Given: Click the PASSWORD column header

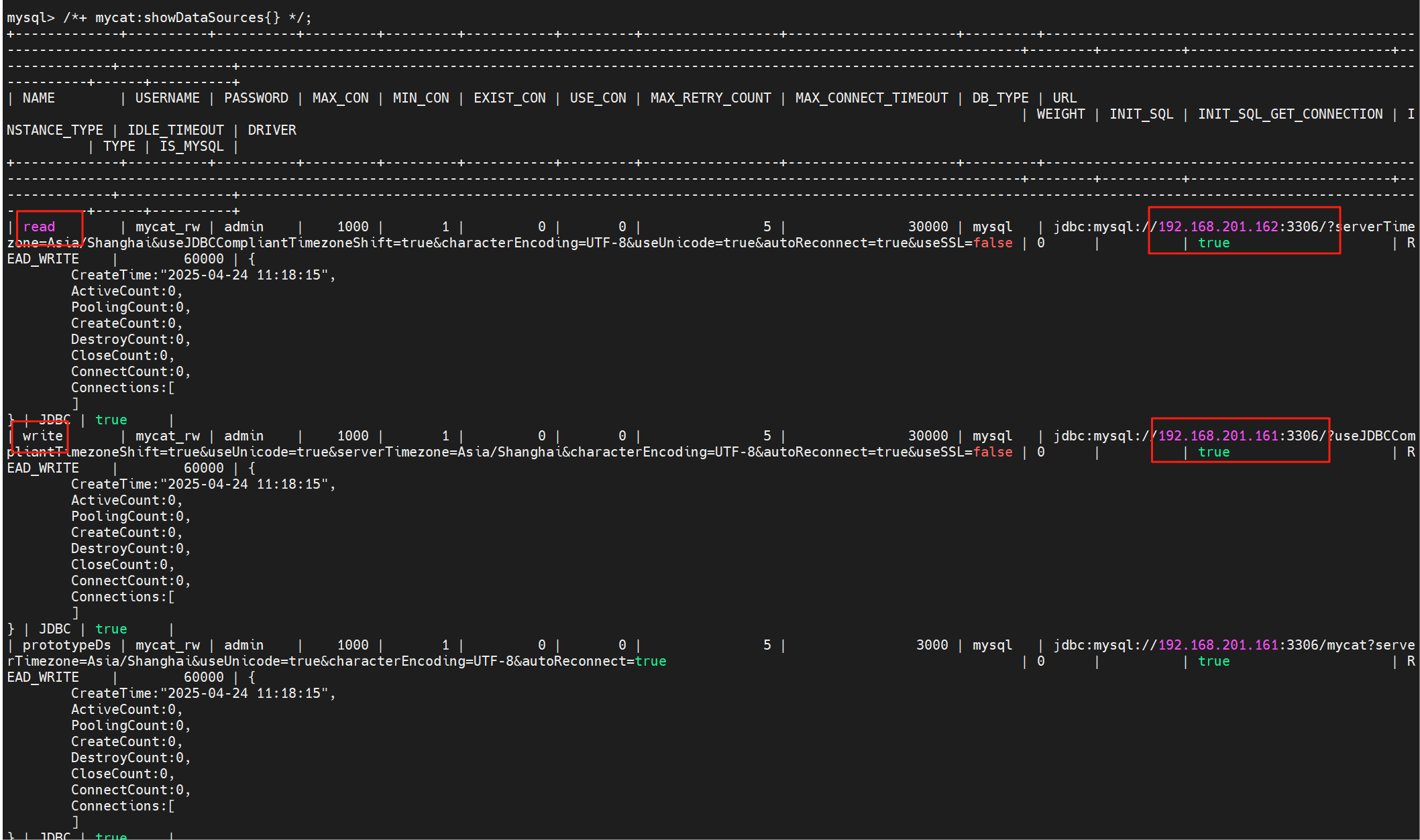Looking at the screenshot, I should 256,98.
